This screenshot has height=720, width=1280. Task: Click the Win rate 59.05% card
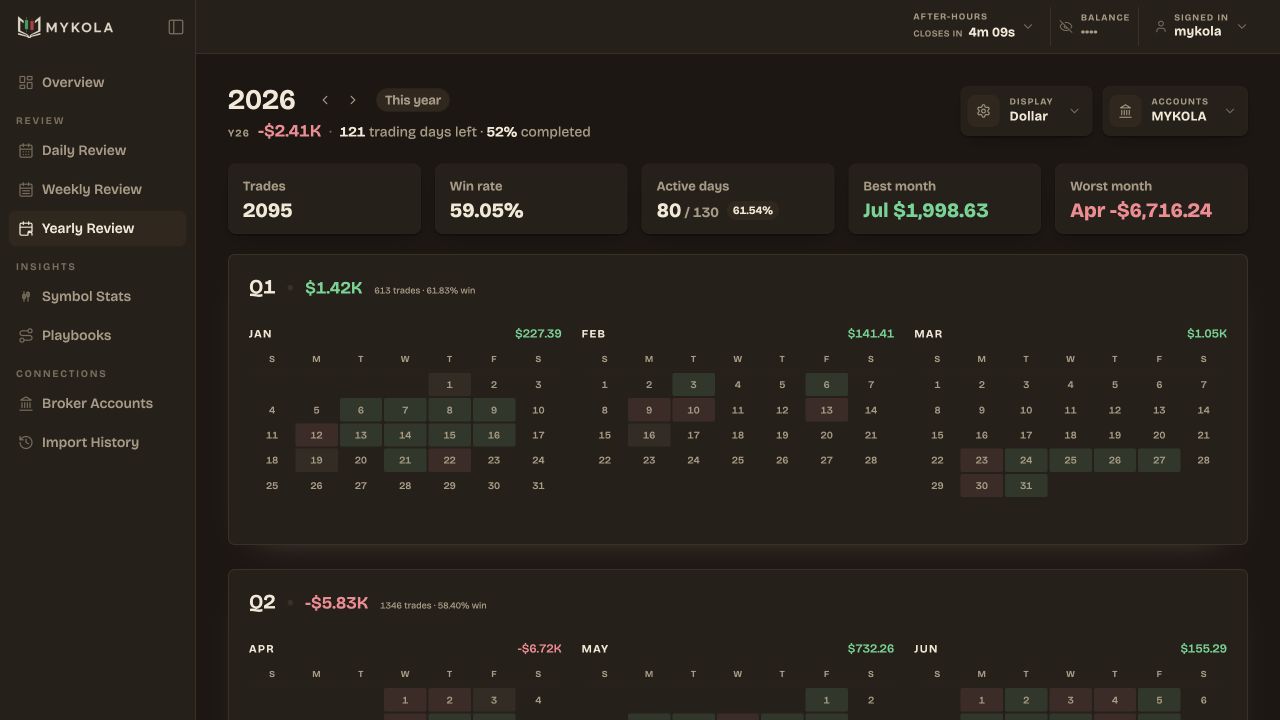531,199
